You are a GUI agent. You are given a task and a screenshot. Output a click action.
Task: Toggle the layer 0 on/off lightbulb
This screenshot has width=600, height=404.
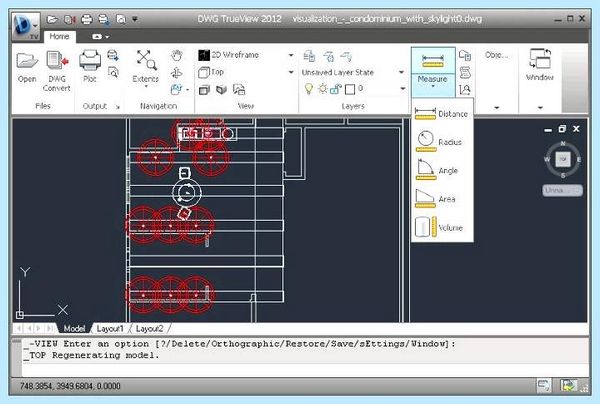(308, 89)
